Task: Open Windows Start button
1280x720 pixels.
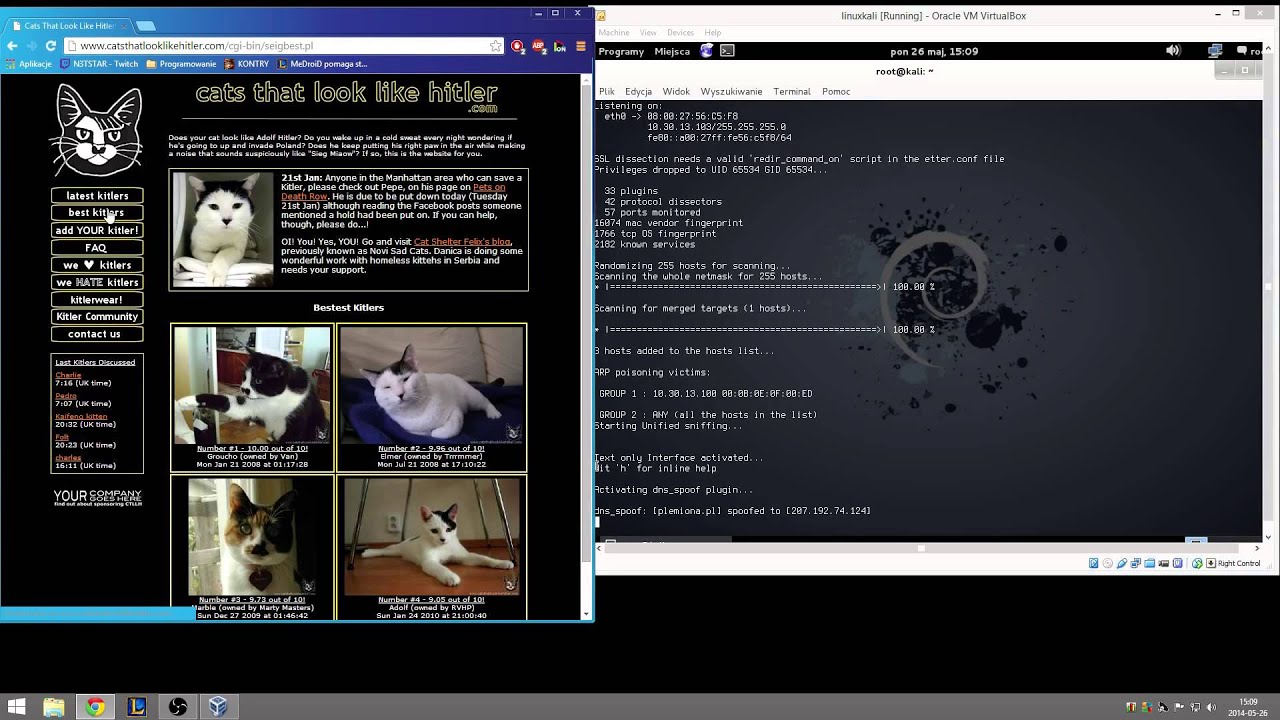Action: (16, 707)
